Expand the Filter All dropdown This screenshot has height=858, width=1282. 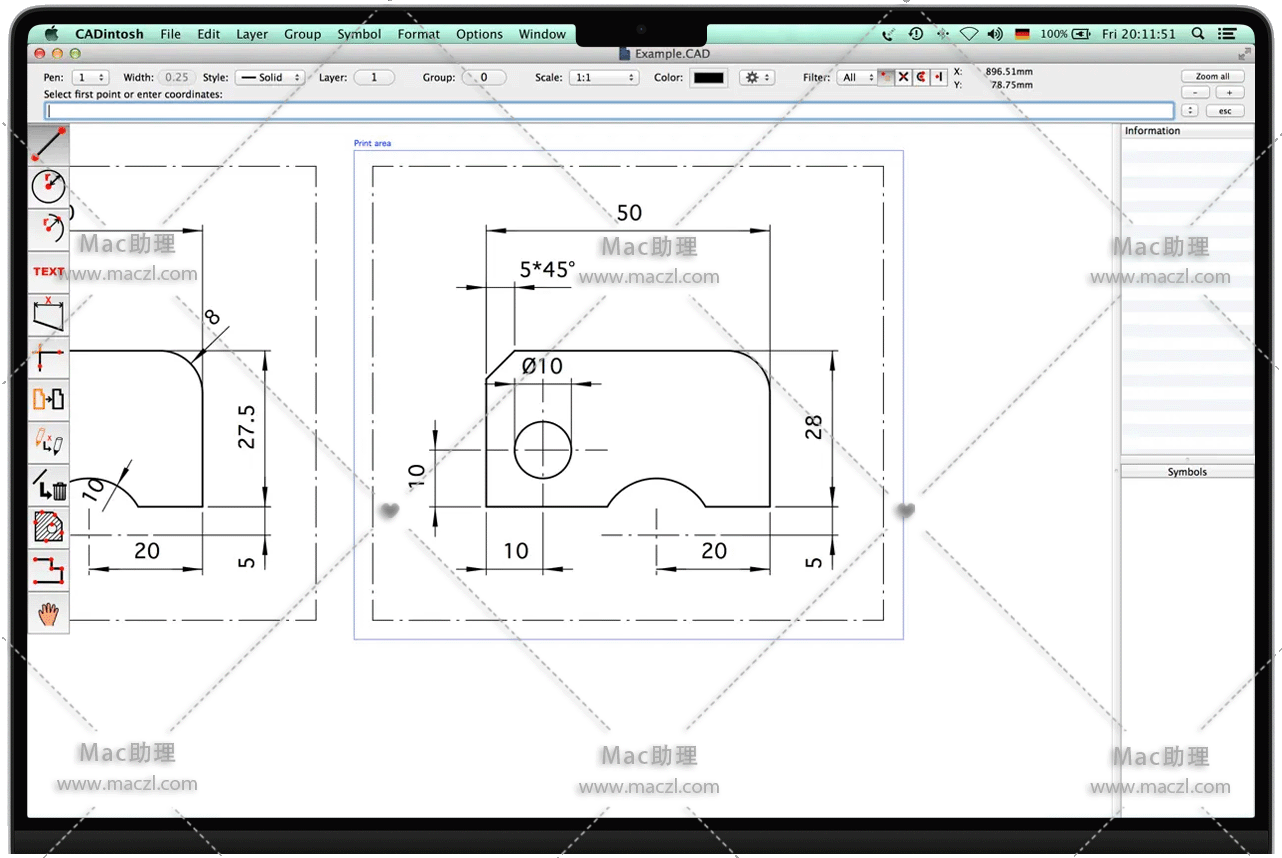pyautogui.click(x=856, y=77)
